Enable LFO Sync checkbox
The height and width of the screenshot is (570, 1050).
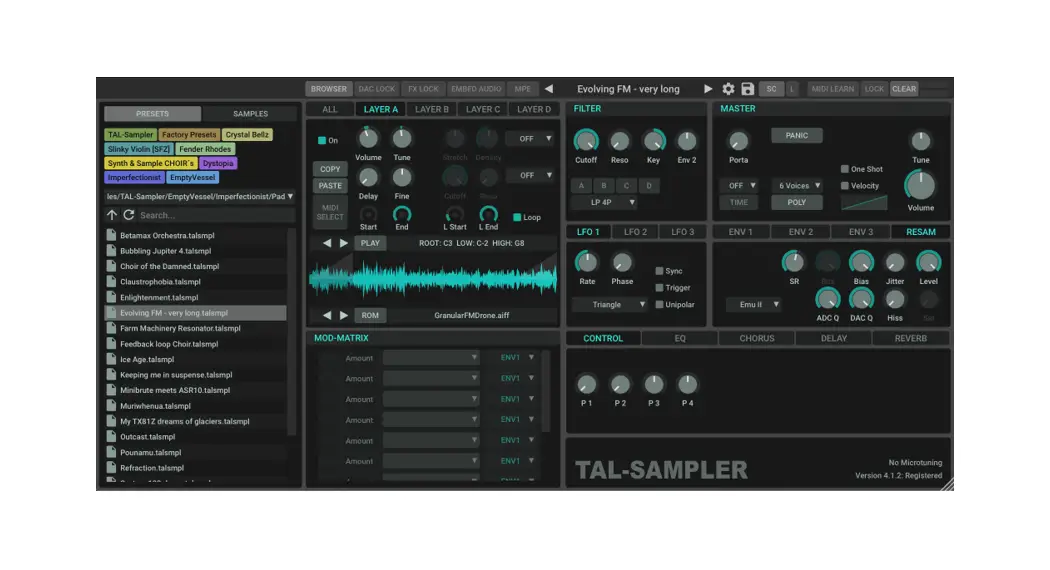point(659,271)
